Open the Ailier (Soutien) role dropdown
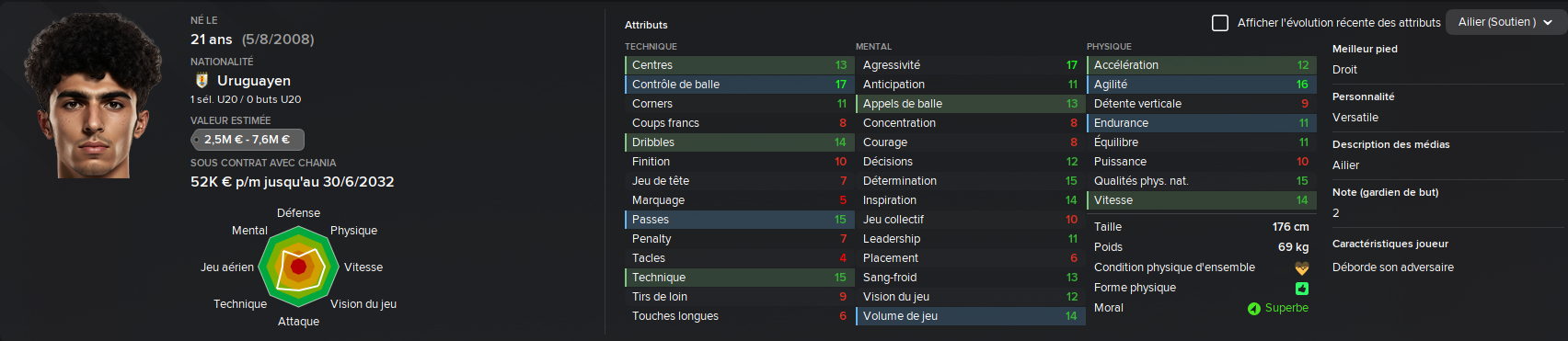 pos(1505,22)
